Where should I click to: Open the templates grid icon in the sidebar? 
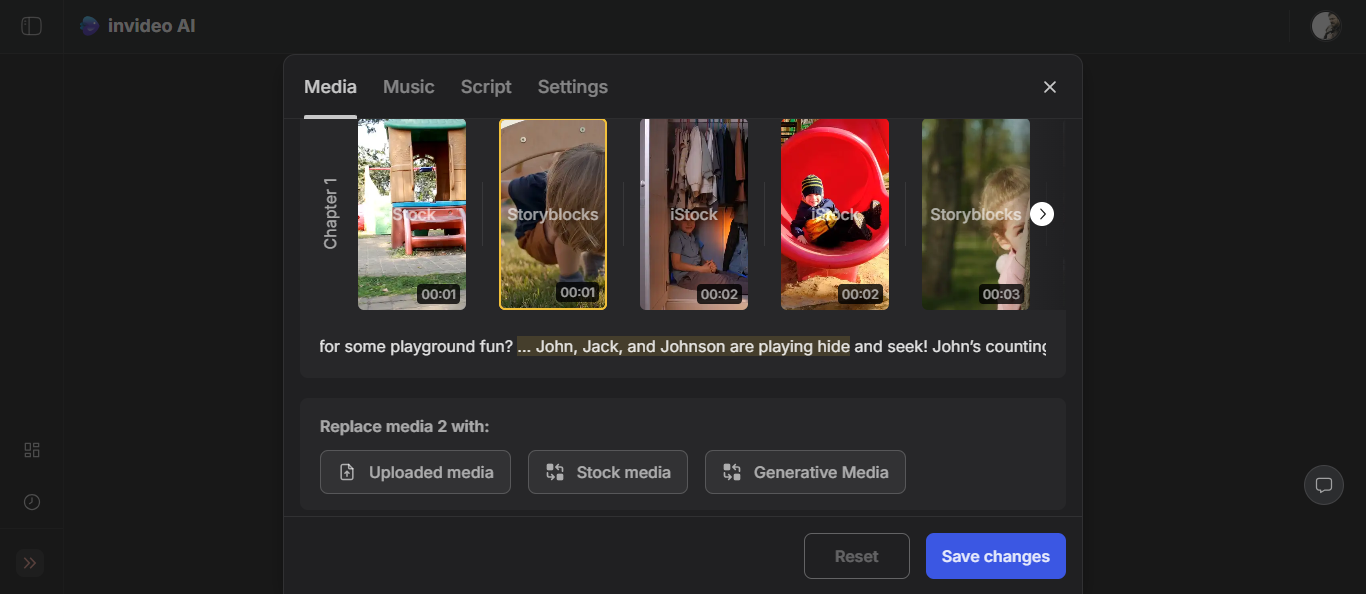[31, 450]
